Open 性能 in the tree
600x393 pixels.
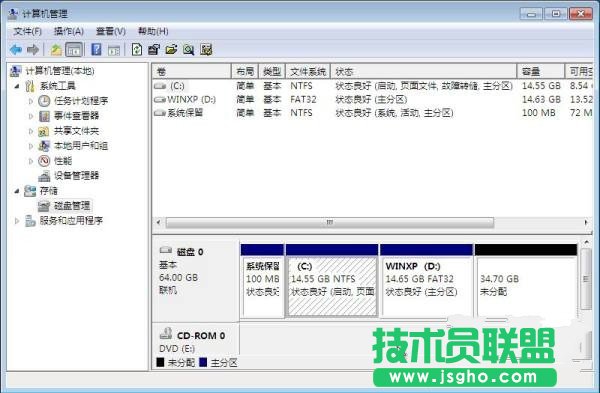(x=63, y=161)
